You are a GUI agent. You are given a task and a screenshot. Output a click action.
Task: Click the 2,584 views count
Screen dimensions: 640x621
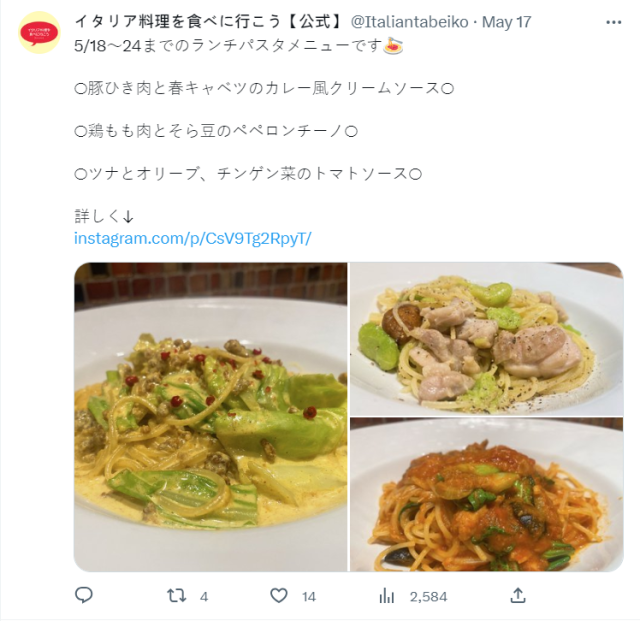click(x=429, y=597)
